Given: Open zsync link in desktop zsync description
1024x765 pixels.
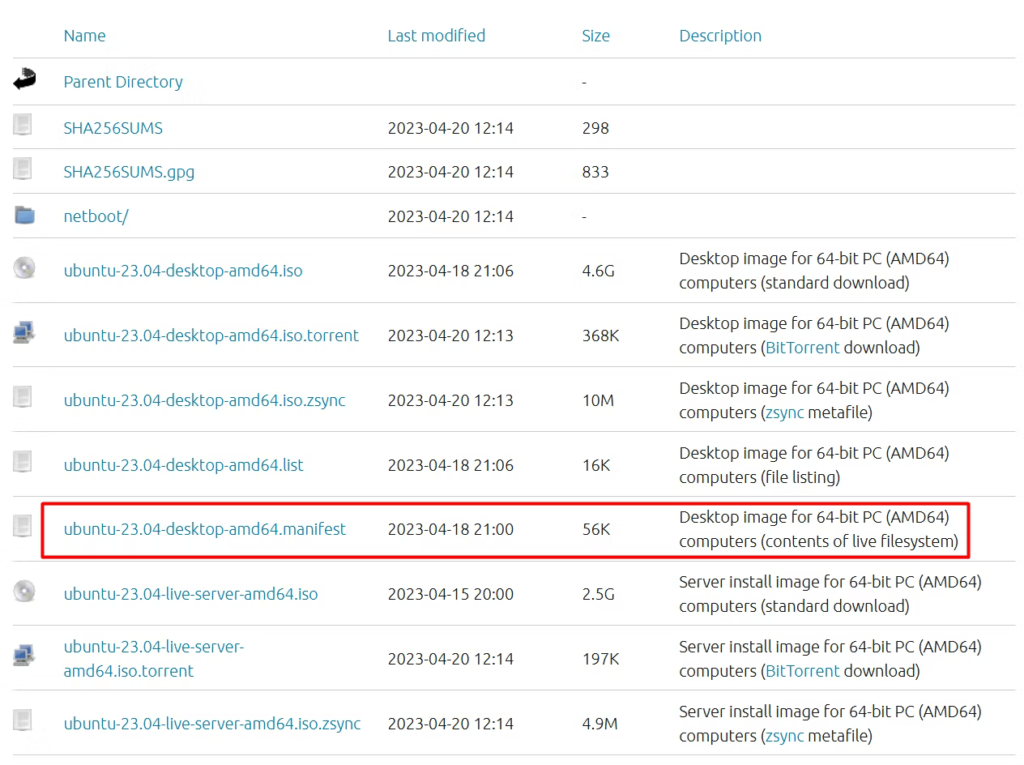Looking at the screenshot, I should [x=786, y=412].
